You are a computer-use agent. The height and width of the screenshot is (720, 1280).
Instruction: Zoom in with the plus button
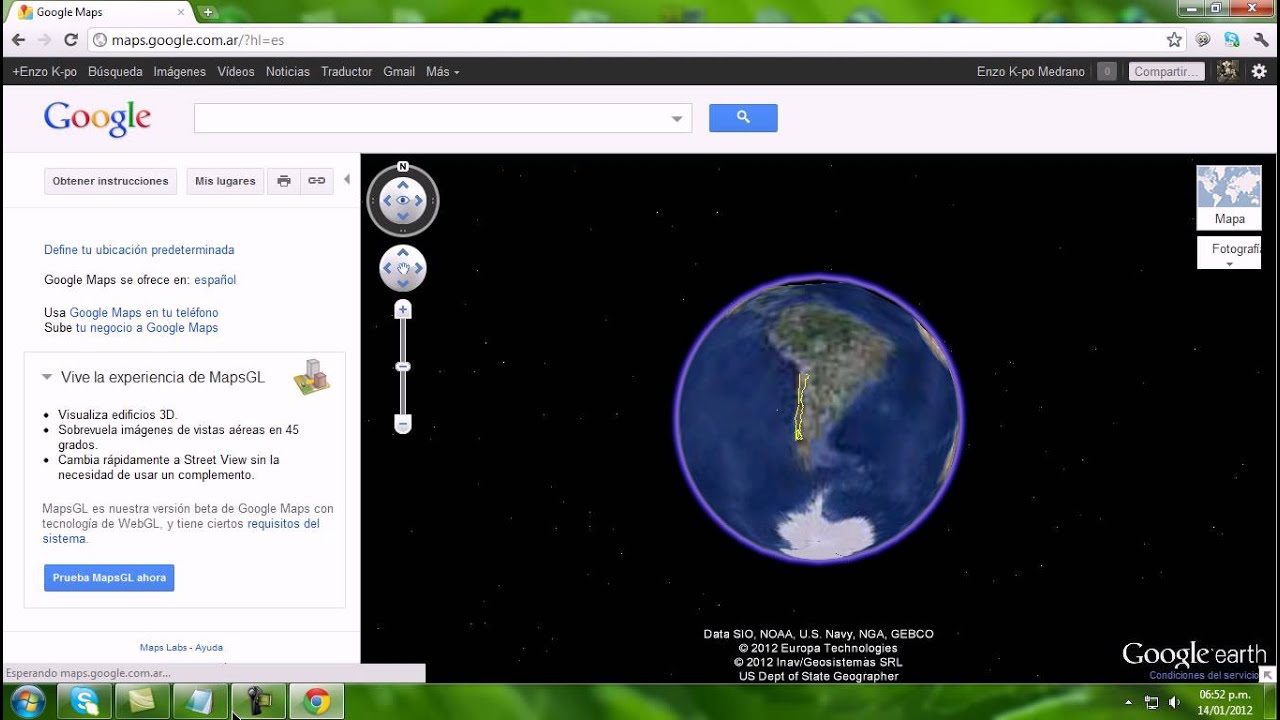coord(403,310)
